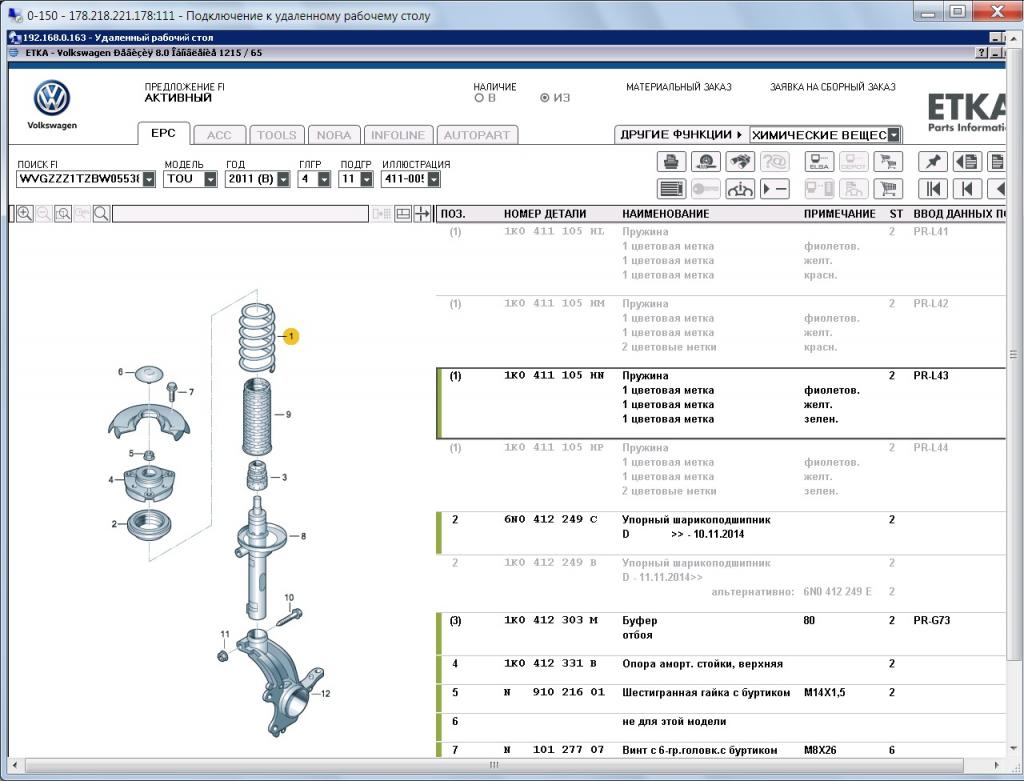Click the striped list view icon
This screenshot has height=781, width=1024.
[671, 189]
